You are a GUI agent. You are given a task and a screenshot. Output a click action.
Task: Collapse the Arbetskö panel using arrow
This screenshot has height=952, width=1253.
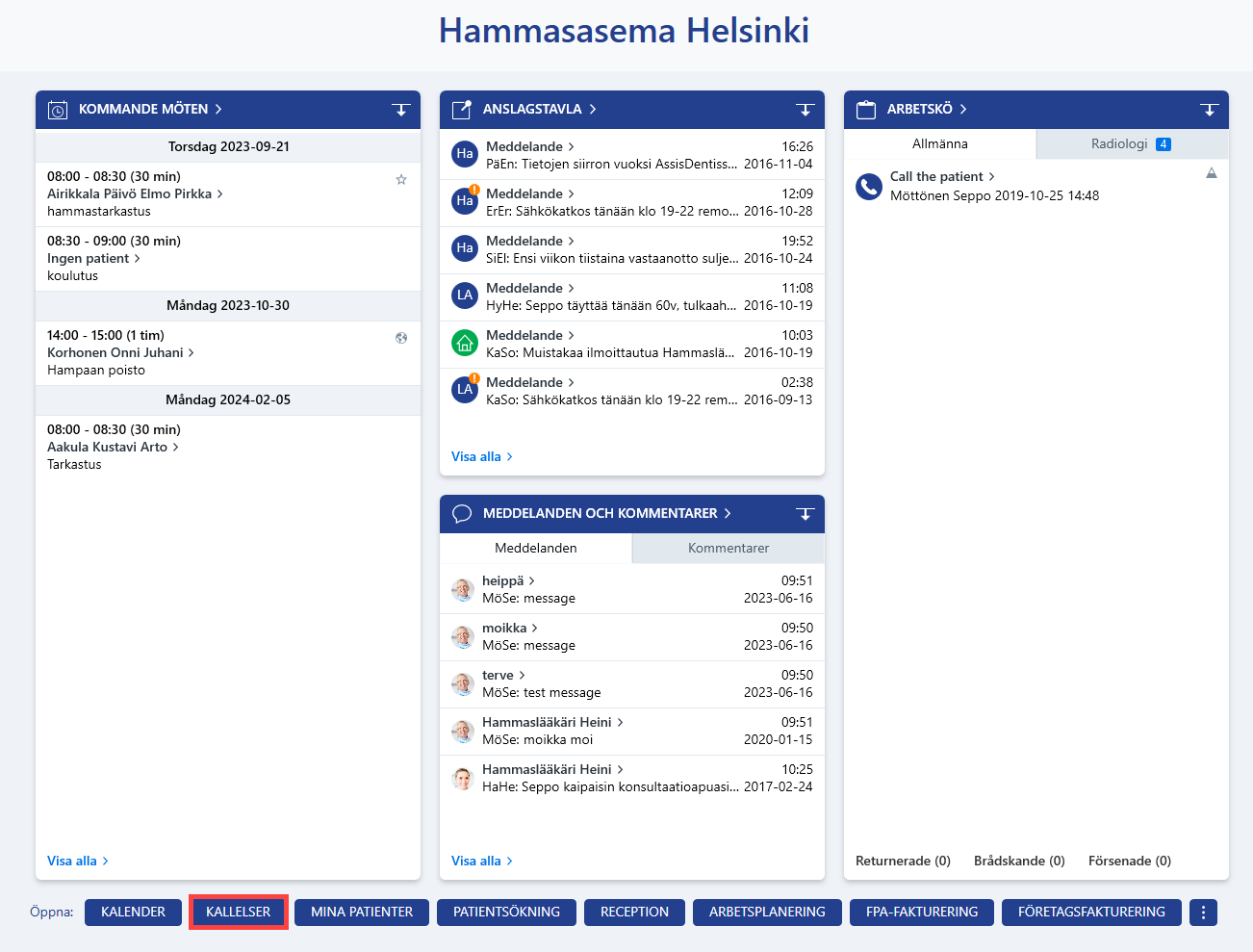pyautogui.click(x=1210, y=110)
